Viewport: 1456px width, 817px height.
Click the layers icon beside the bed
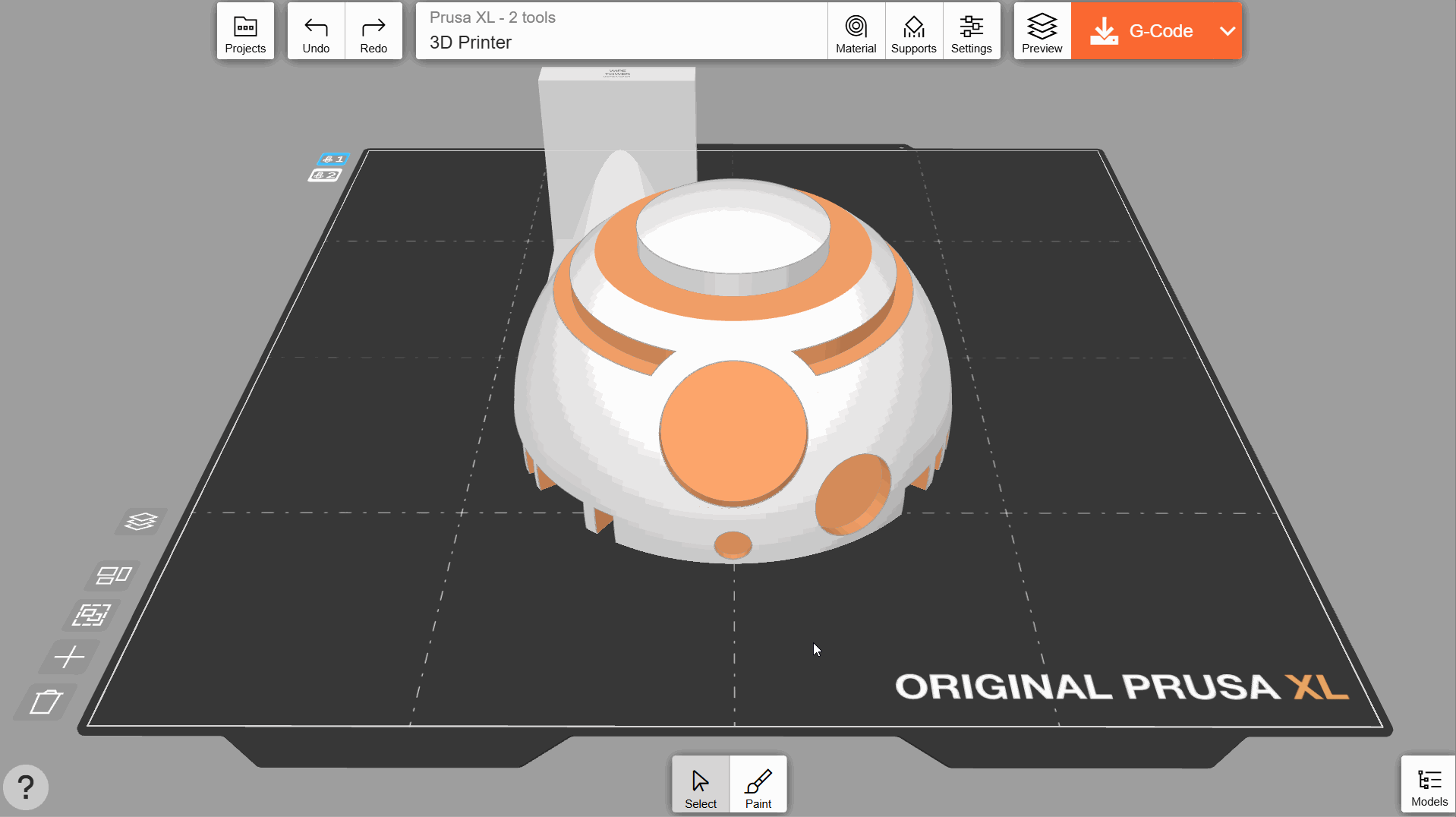[x=141, y=522]
